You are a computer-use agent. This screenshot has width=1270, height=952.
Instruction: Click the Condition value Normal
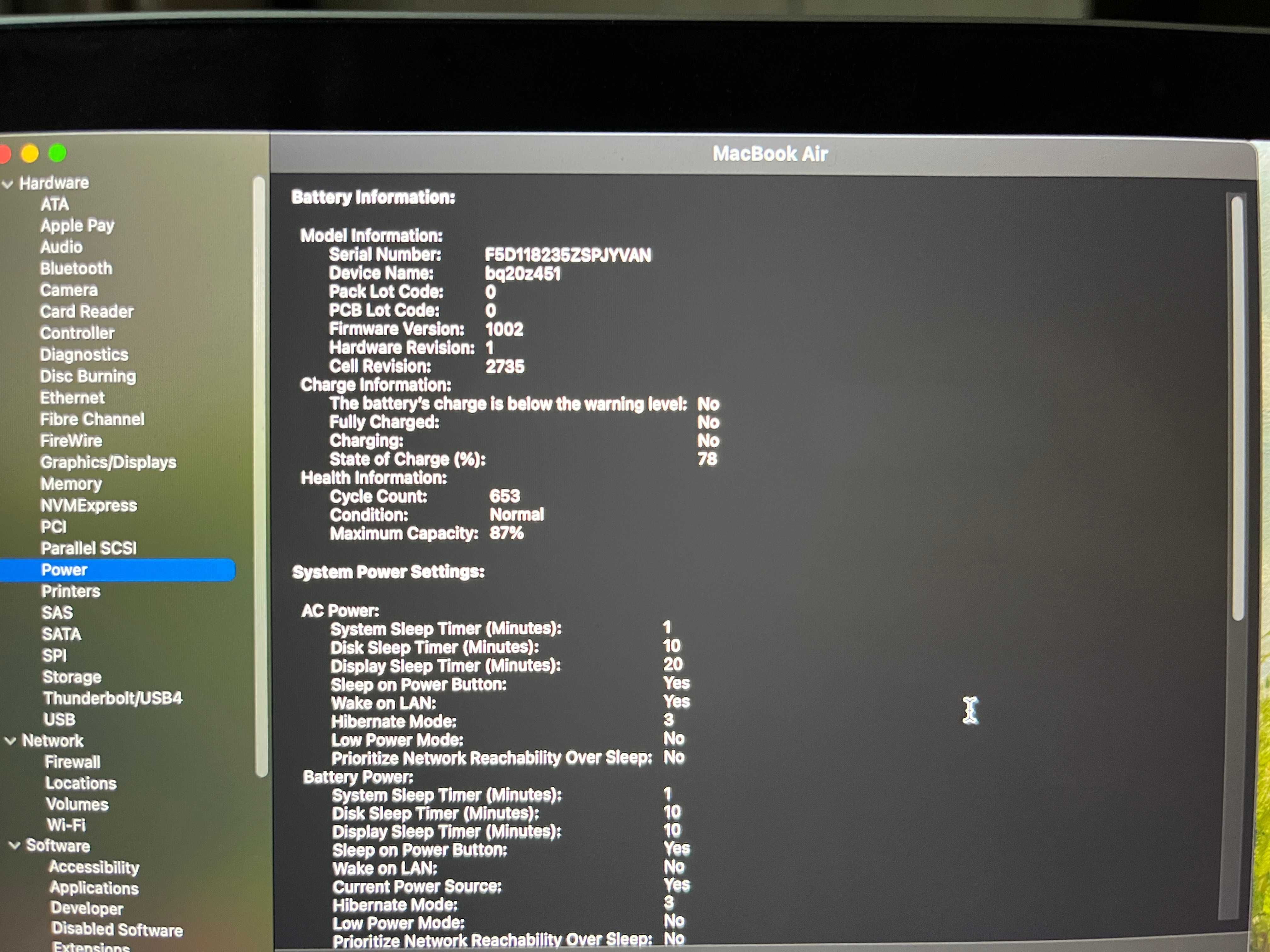(x=517, y=515)
